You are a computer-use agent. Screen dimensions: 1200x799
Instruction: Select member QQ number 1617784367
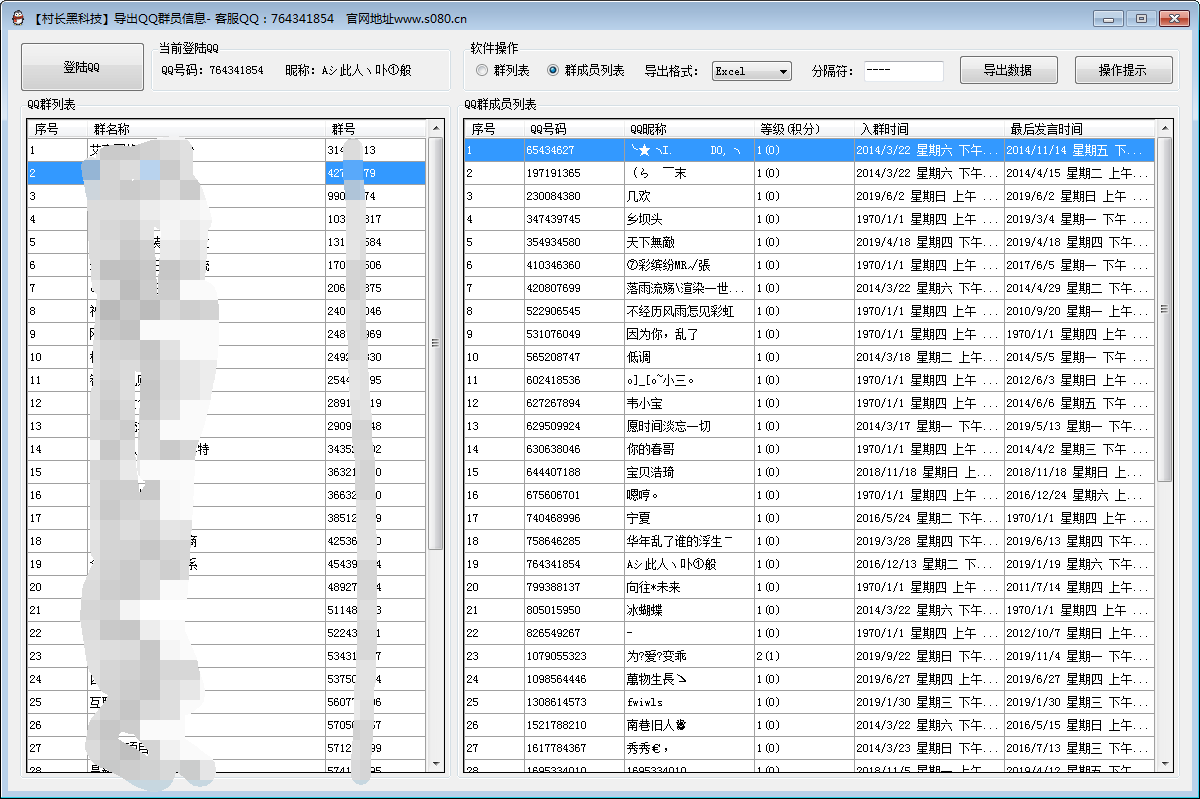tap(556, 748)
